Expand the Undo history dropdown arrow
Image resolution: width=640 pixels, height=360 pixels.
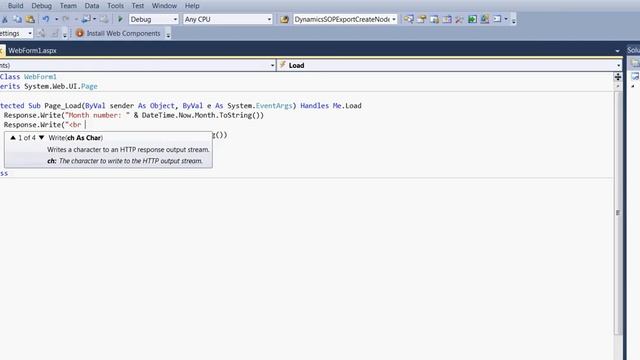[56, 19]
